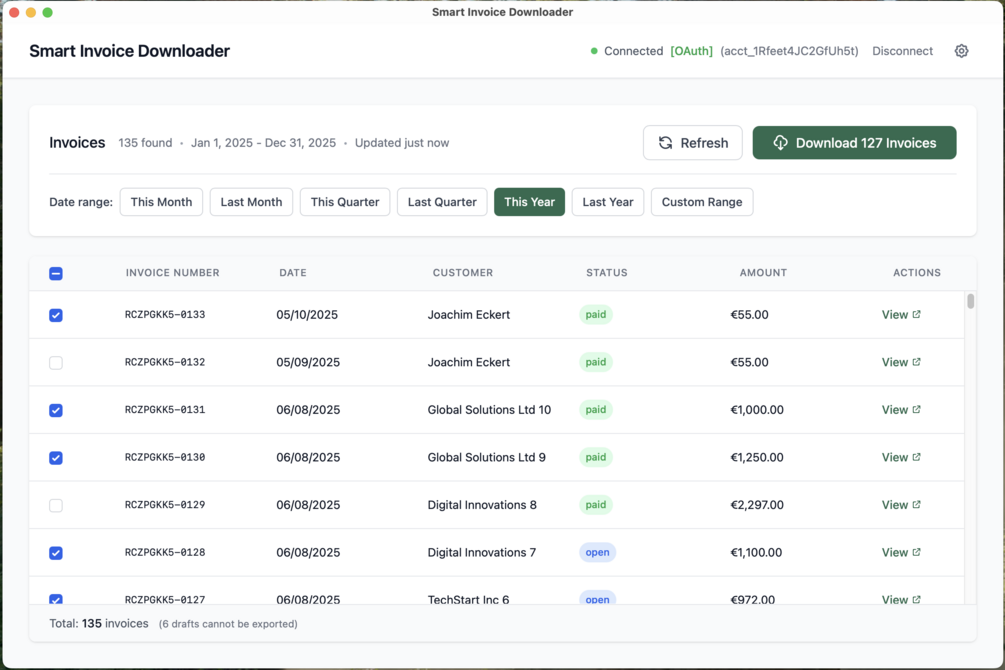Open external link icon for invoice 0130
Image resolution: width=1005 pixels, height=670 pixels.
click(917, 456)
